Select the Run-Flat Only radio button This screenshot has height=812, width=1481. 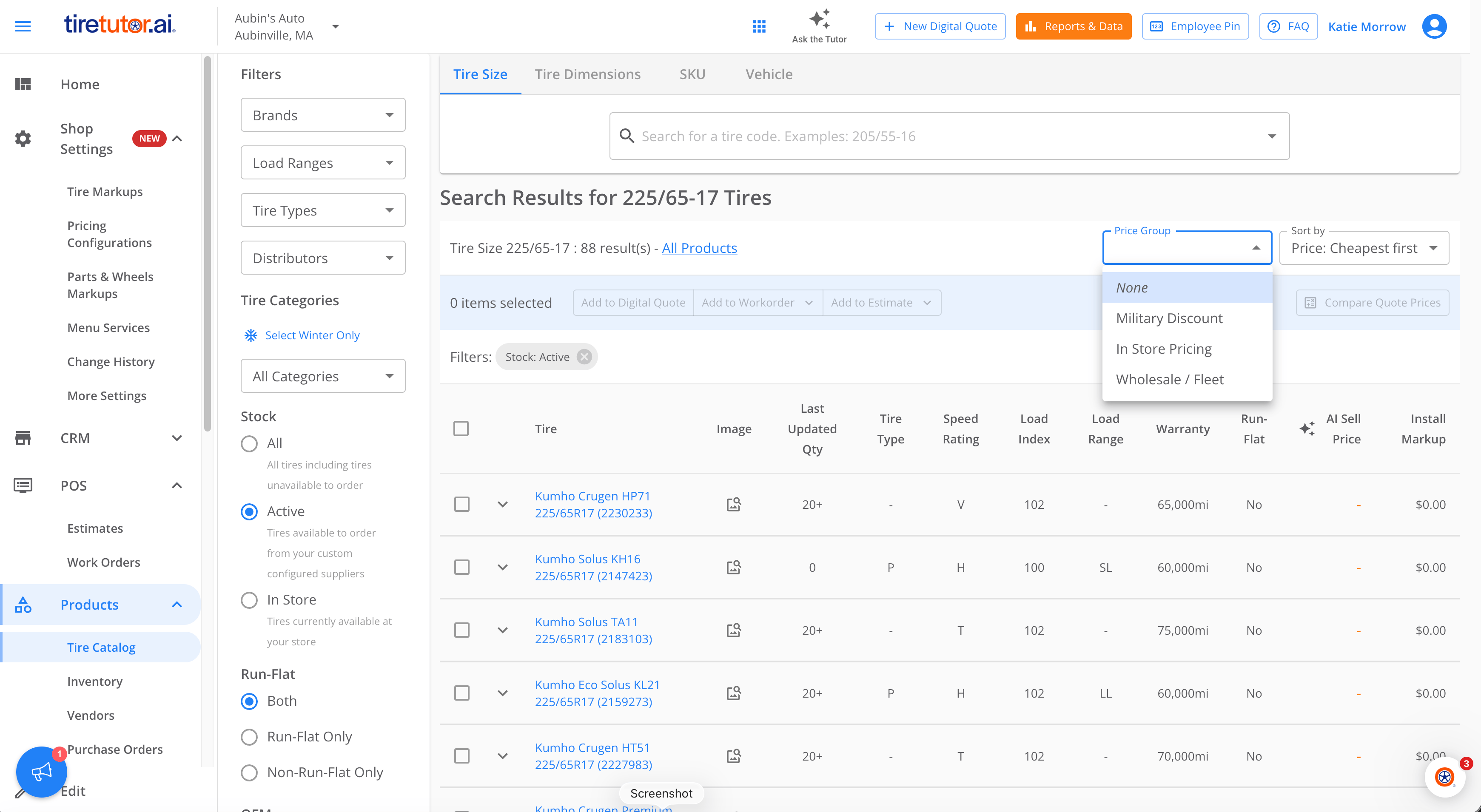pyautogui.click(x=249, y=737)
